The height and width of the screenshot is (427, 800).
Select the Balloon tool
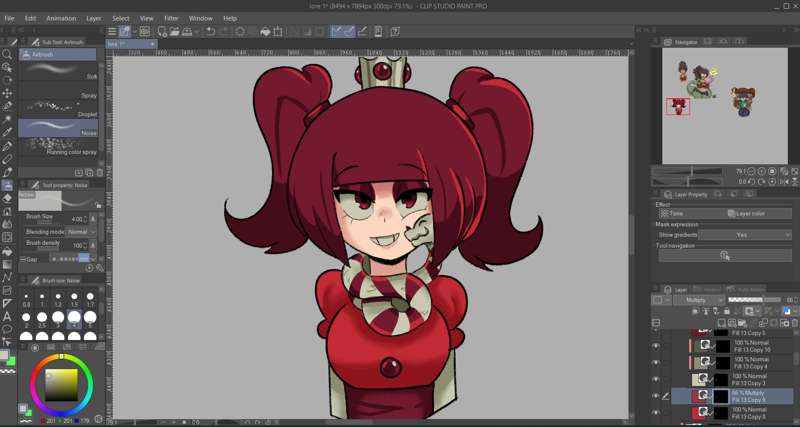tap(7, 330)
